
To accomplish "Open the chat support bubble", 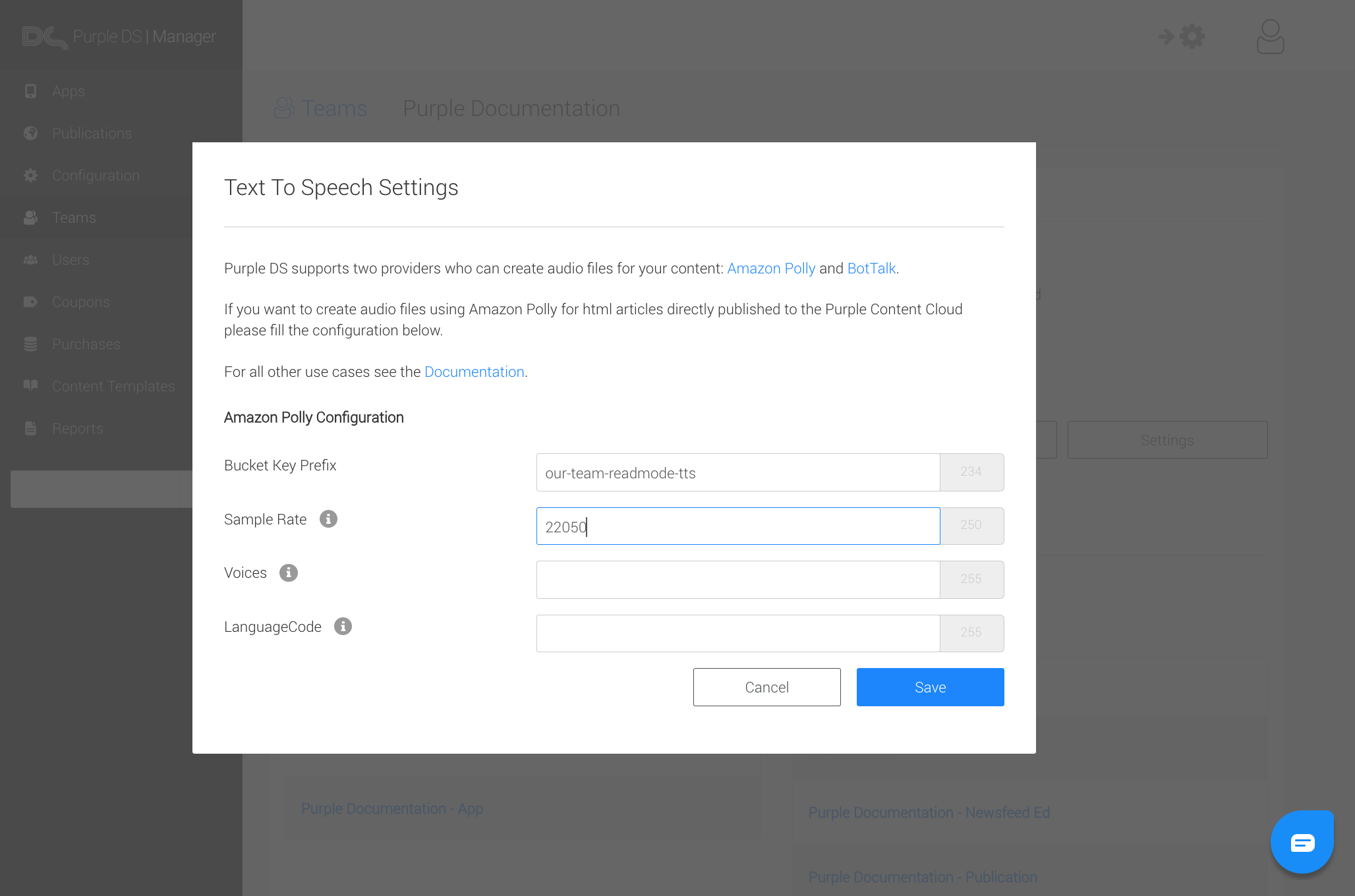I will click(1302, 842).
